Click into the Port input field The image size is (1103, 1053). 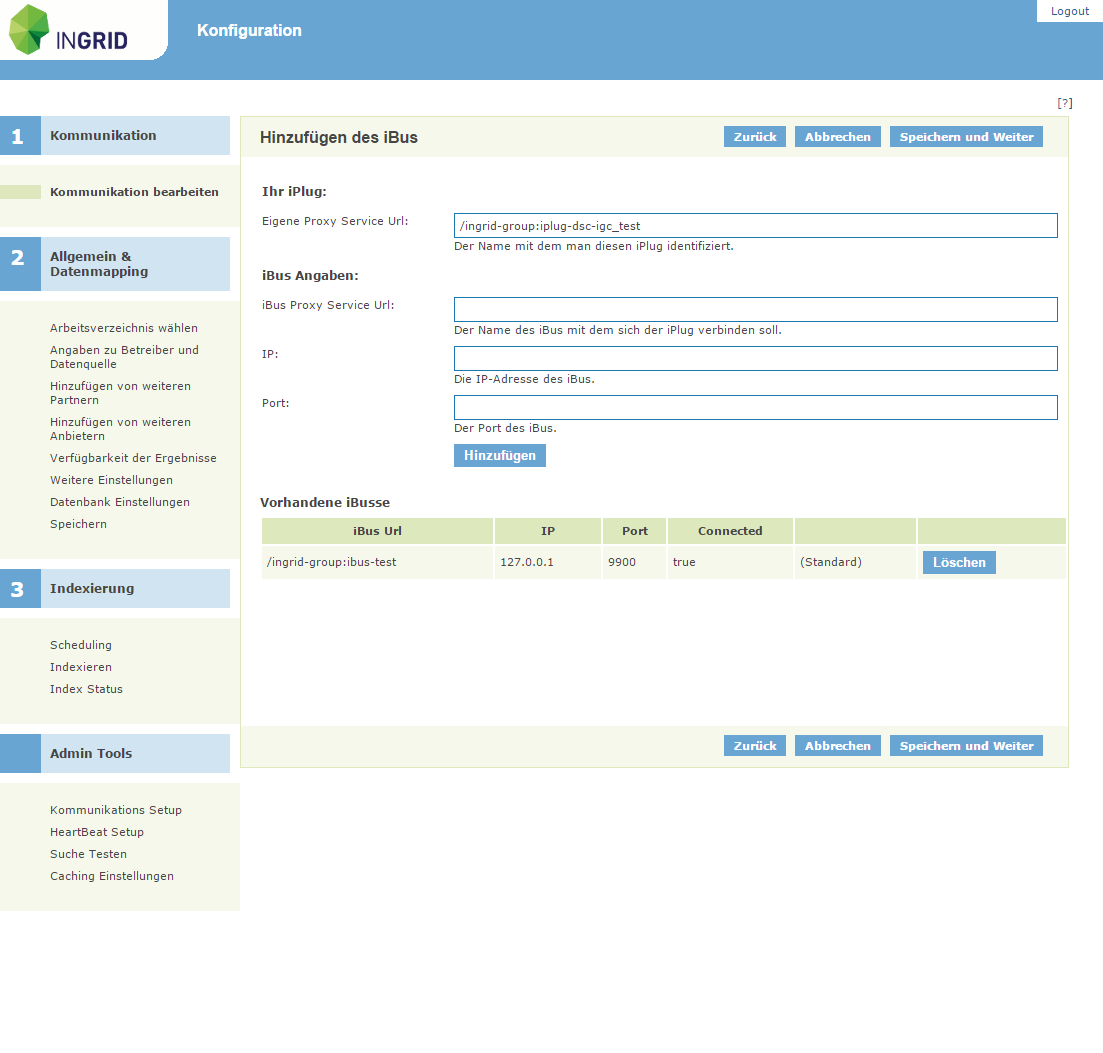pyautogui.click(x=755, y=408)
